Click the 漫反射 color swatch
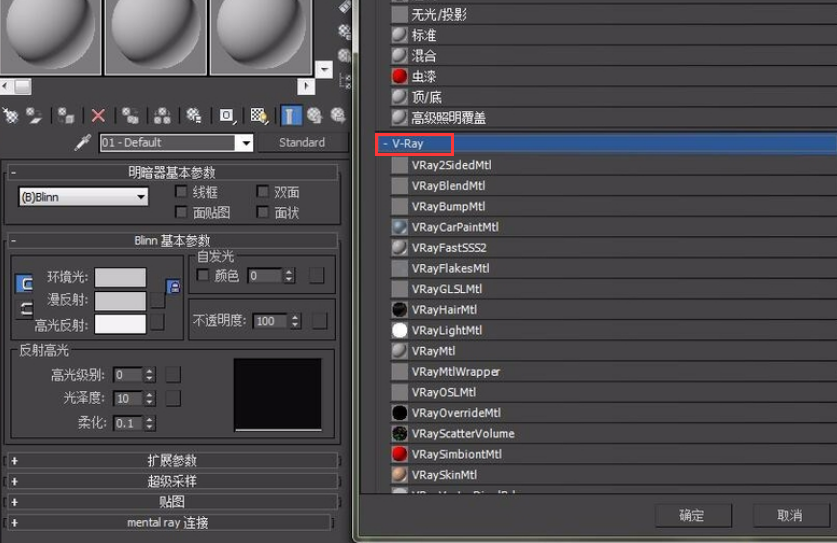Screen dimensions: 837x543 pos(120,301)
